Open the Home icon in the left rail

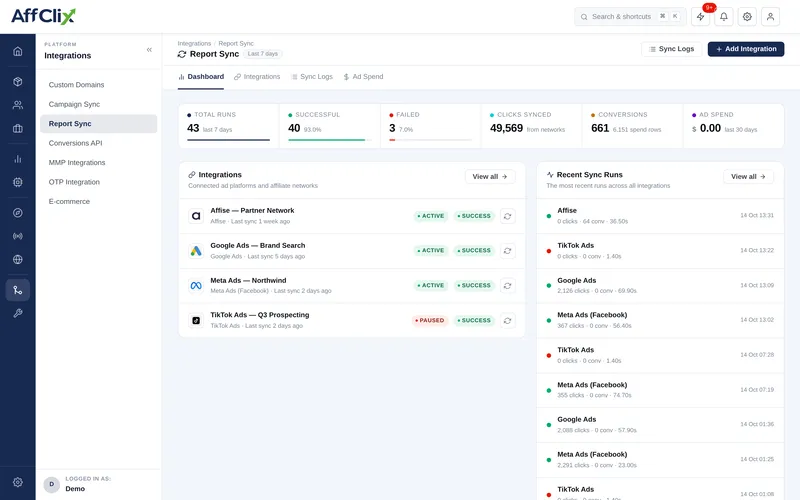[x=17, y=51]
